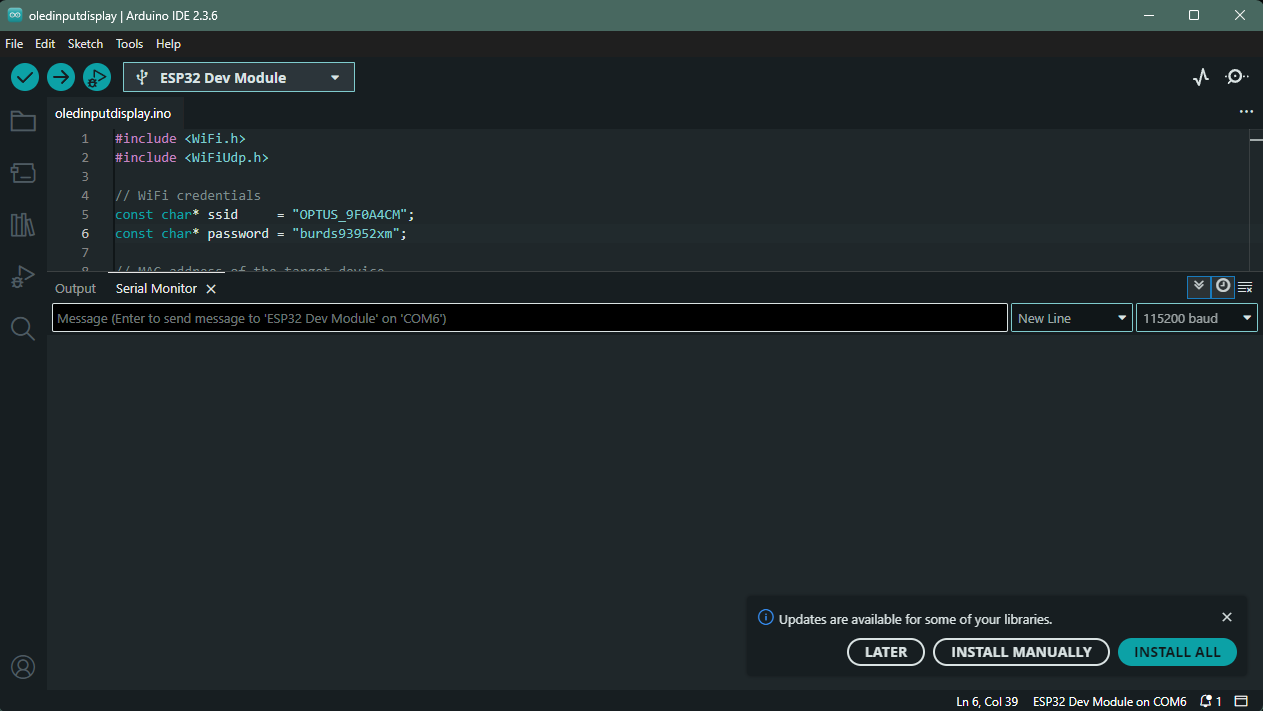The height and width of the screenshot is (711, 1263).
Task: Toggle autoscroll in Serial Monitor
Action: tap(1199, 287)
